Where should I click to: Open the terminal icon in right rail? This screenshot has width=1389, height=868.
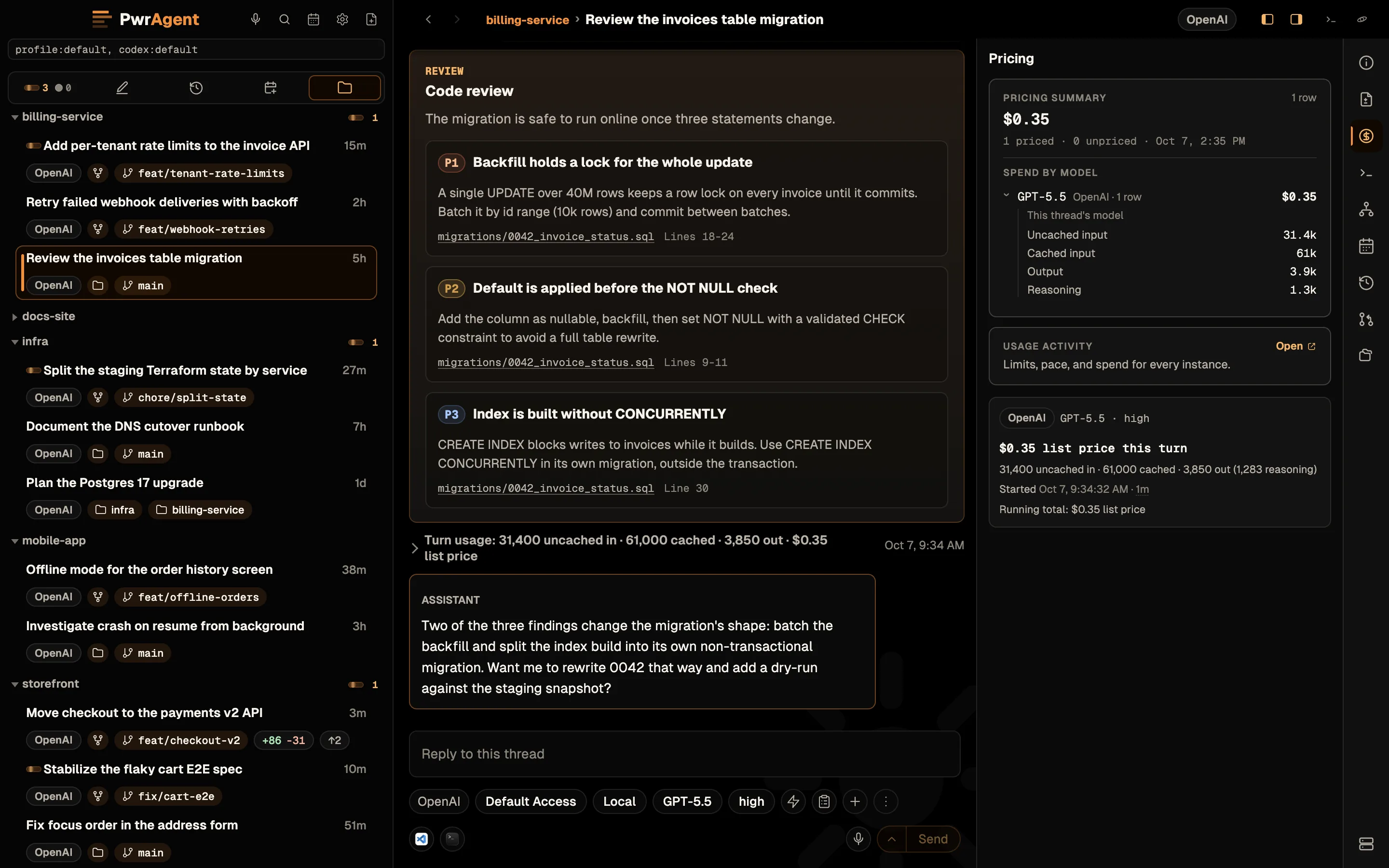pos(1366,173)
